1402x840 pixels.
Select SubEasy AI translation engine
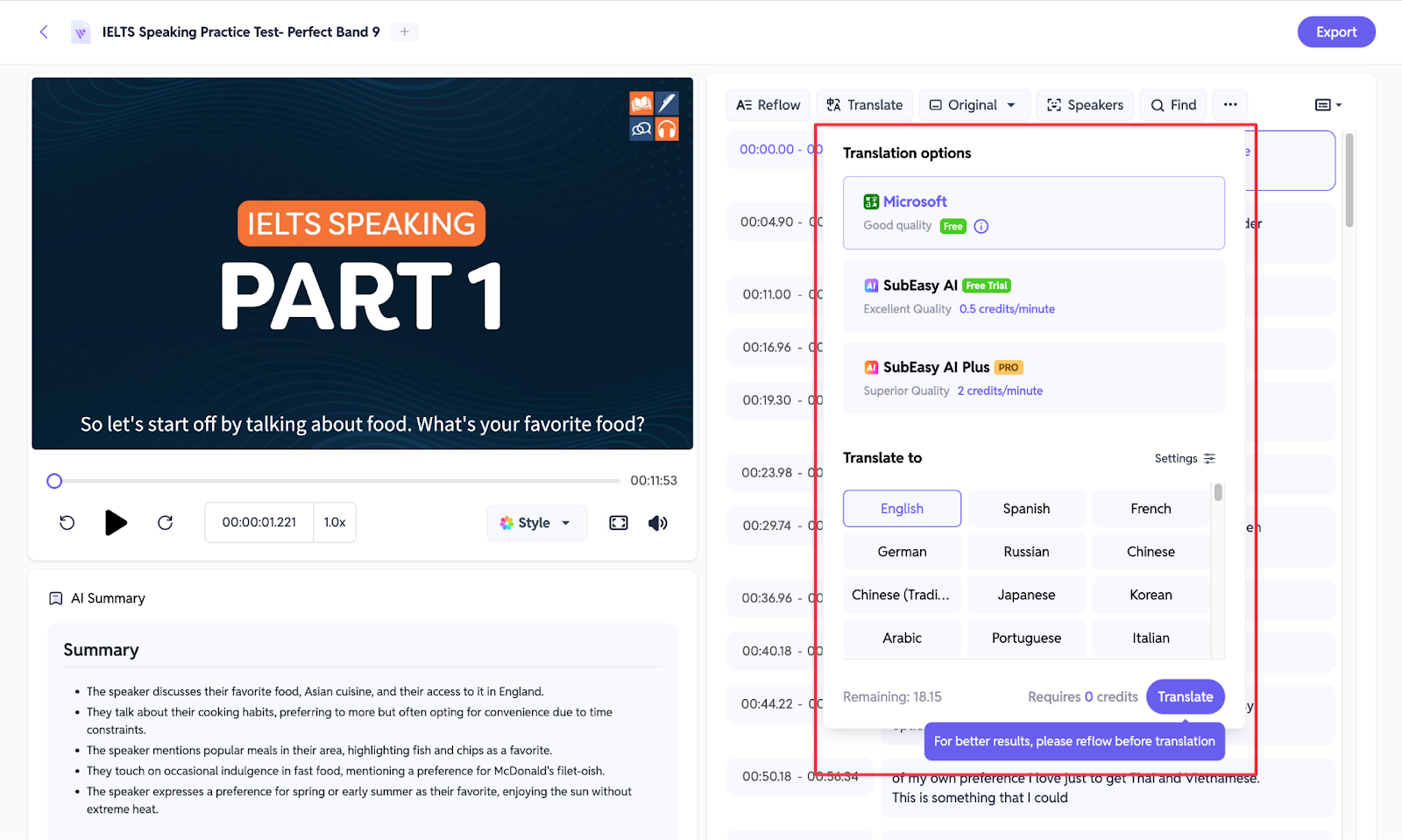click(1034, 296)
